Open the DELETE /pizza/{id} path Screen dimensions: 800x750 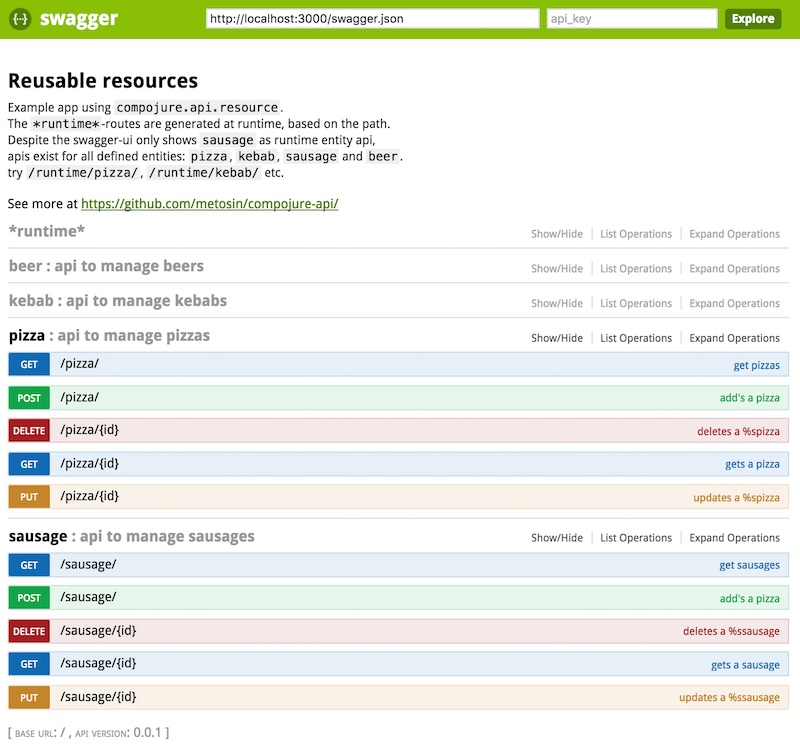point(89,430)
